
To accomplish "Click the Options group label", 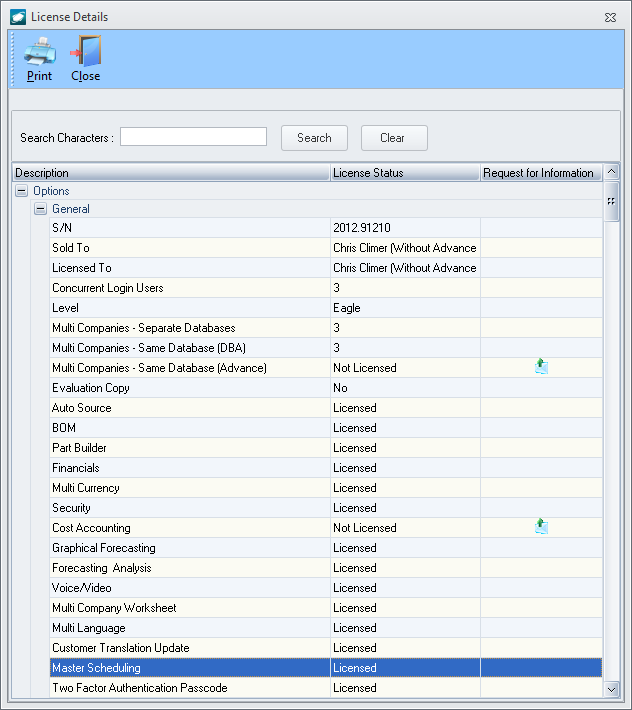I will point(51,191).
